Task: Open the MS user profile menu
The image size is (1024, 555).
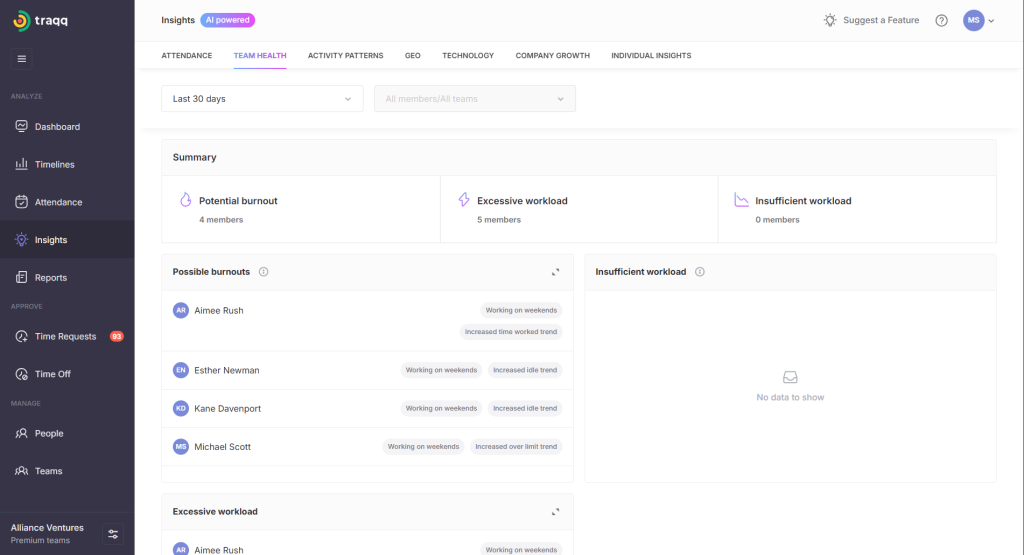Action: pyautogui.click(x=978, y=20)
